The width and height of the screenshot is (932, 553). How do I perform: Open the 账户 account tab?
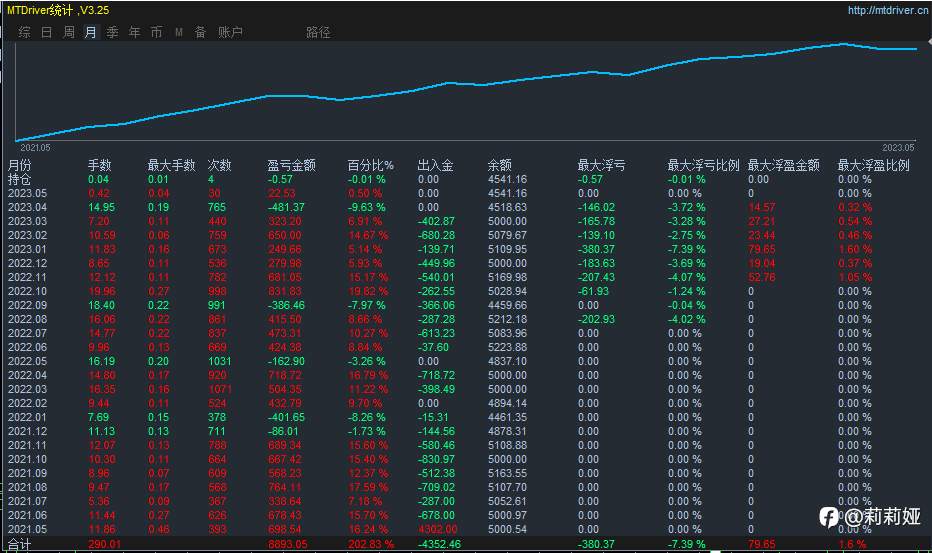pyautogui.click(x=230, y=32)
